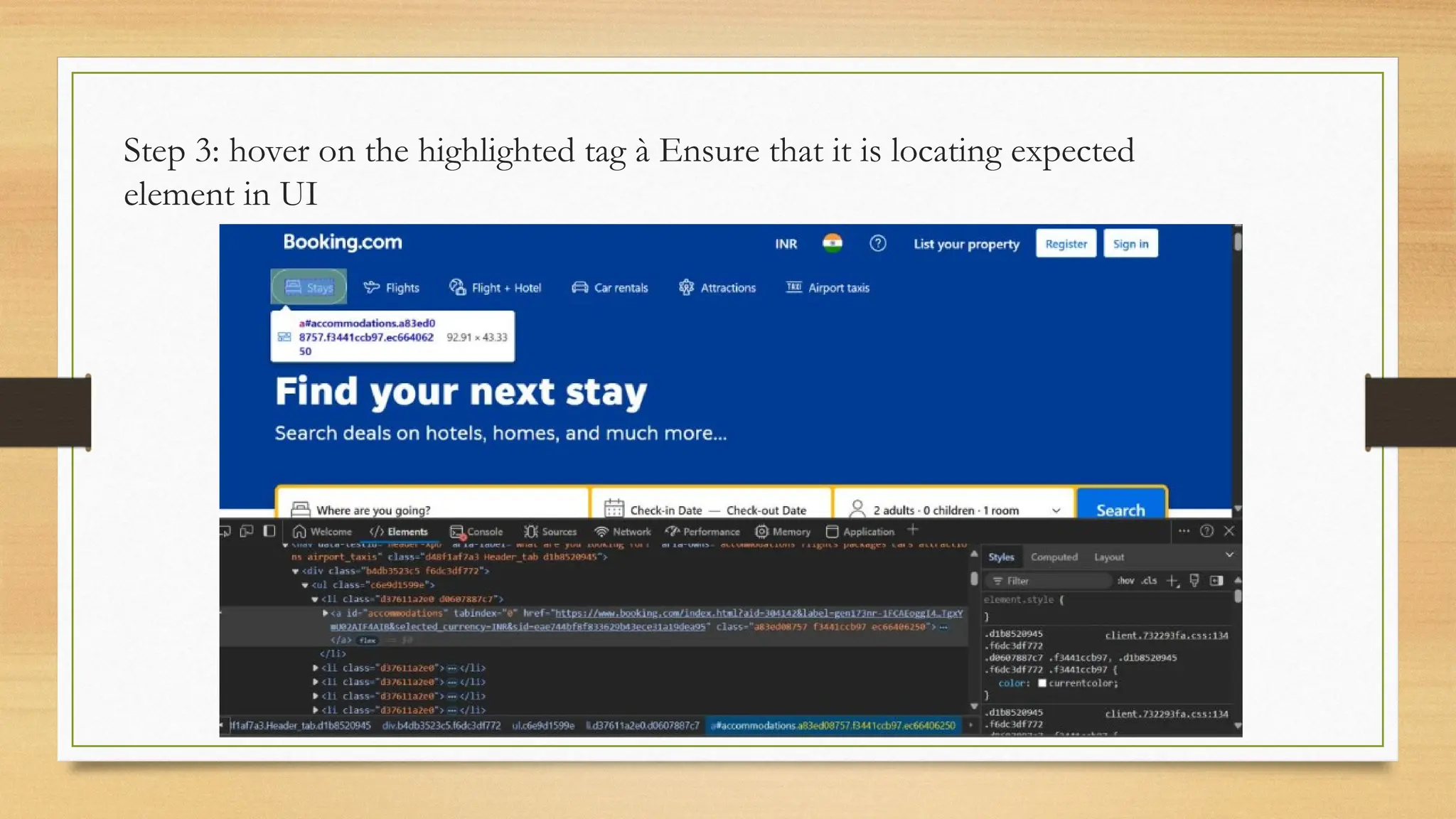Viewport: 1456px width, 819px height.
Task: Add a new DevTools tab with plus
Action: click(x=913, y=530)
